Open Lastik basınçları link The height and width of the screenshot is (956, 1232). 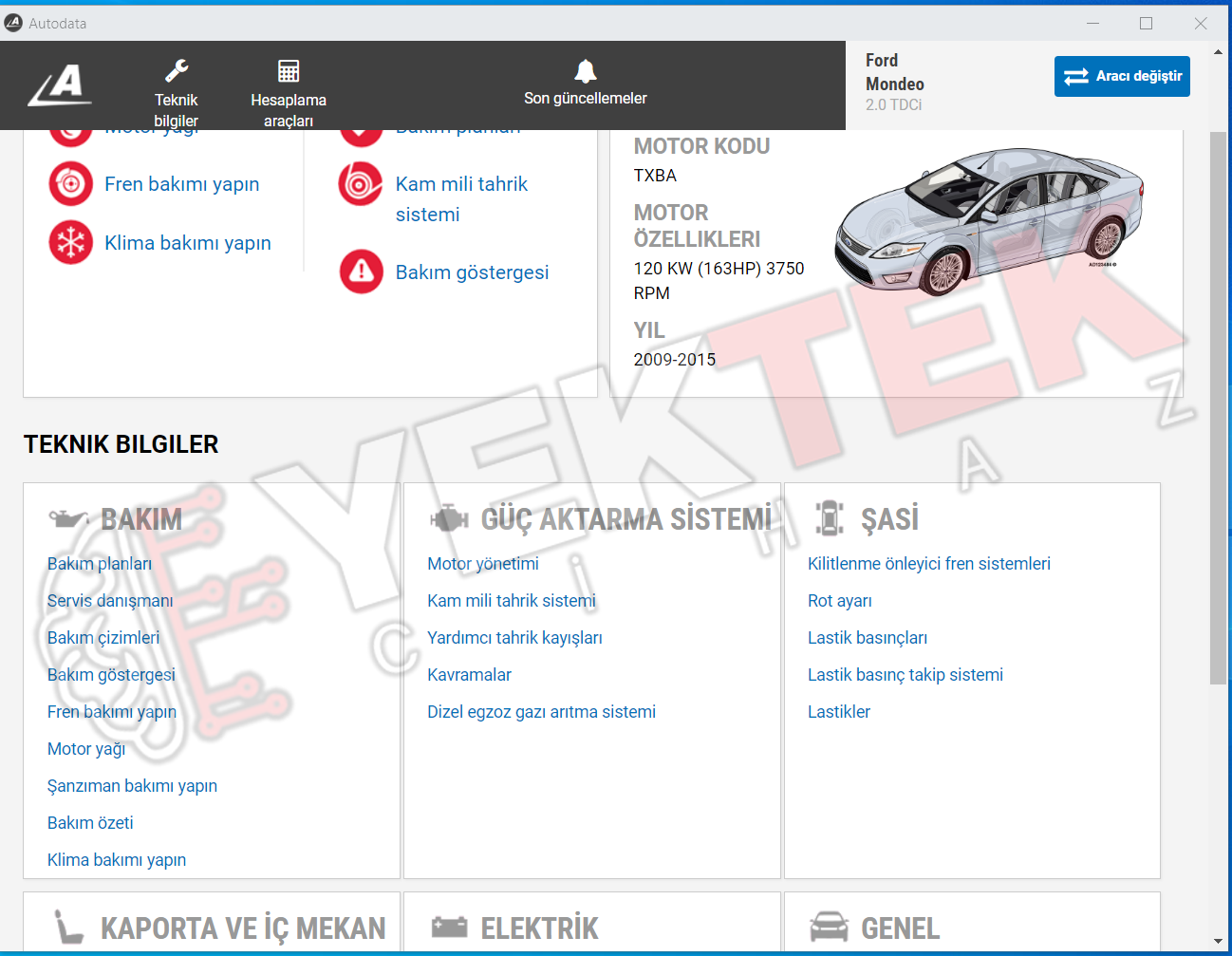(868, 638)
